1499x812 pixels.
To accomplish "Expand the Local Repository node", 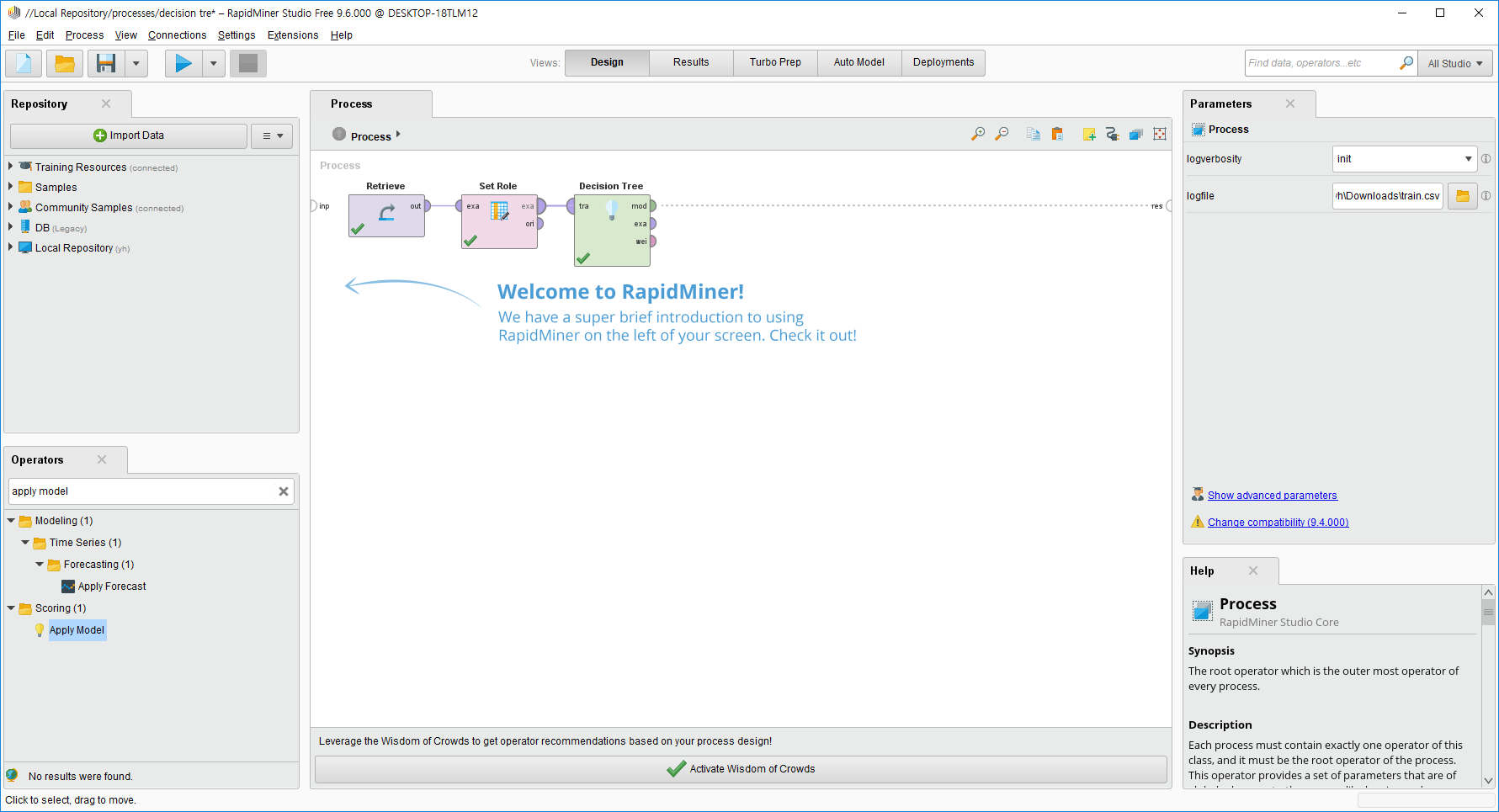I will (x=10, y=247).
